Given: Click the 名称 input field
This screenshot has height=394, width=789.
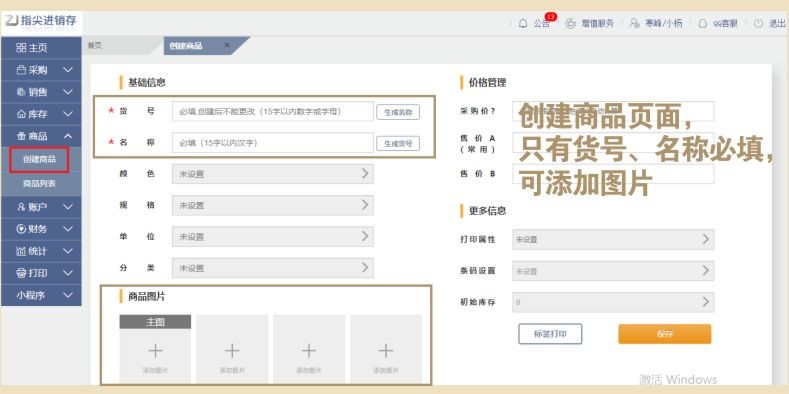Looking at the screenshot, I should (273, 143).
